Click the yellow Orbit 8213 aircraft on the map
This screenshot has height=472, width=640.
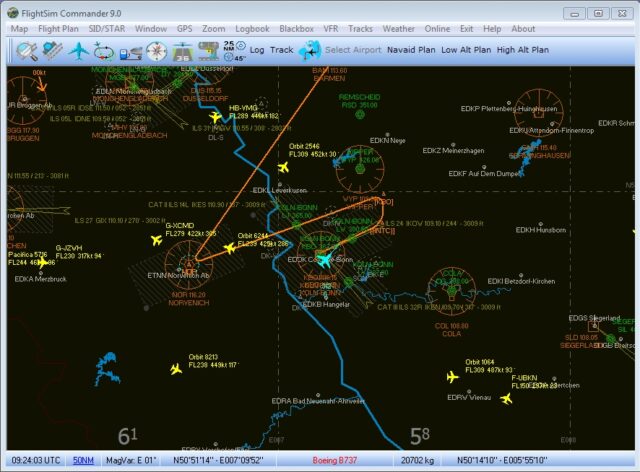pyautogui.click(x=176, y=369)
